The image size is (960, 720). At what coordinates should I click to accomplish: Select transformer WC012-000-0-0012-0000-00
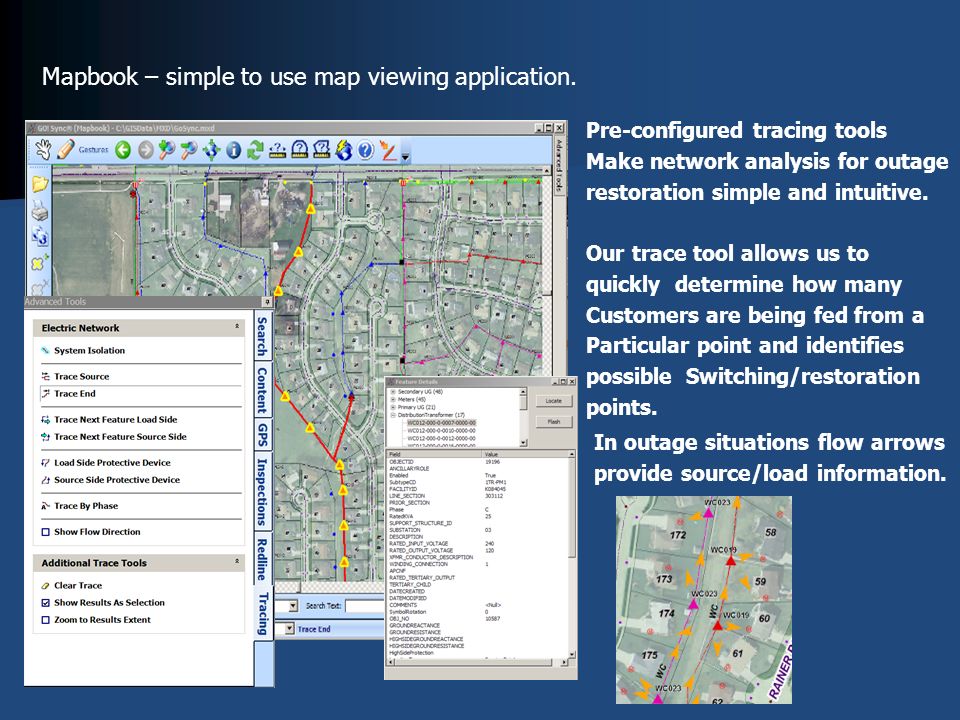(441, 438)
